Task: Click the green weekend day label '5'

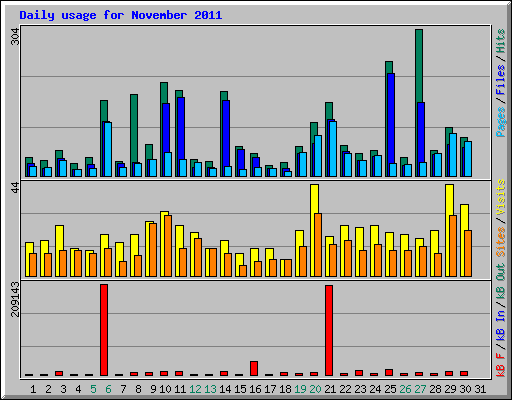Action: (x=93, y=389)
